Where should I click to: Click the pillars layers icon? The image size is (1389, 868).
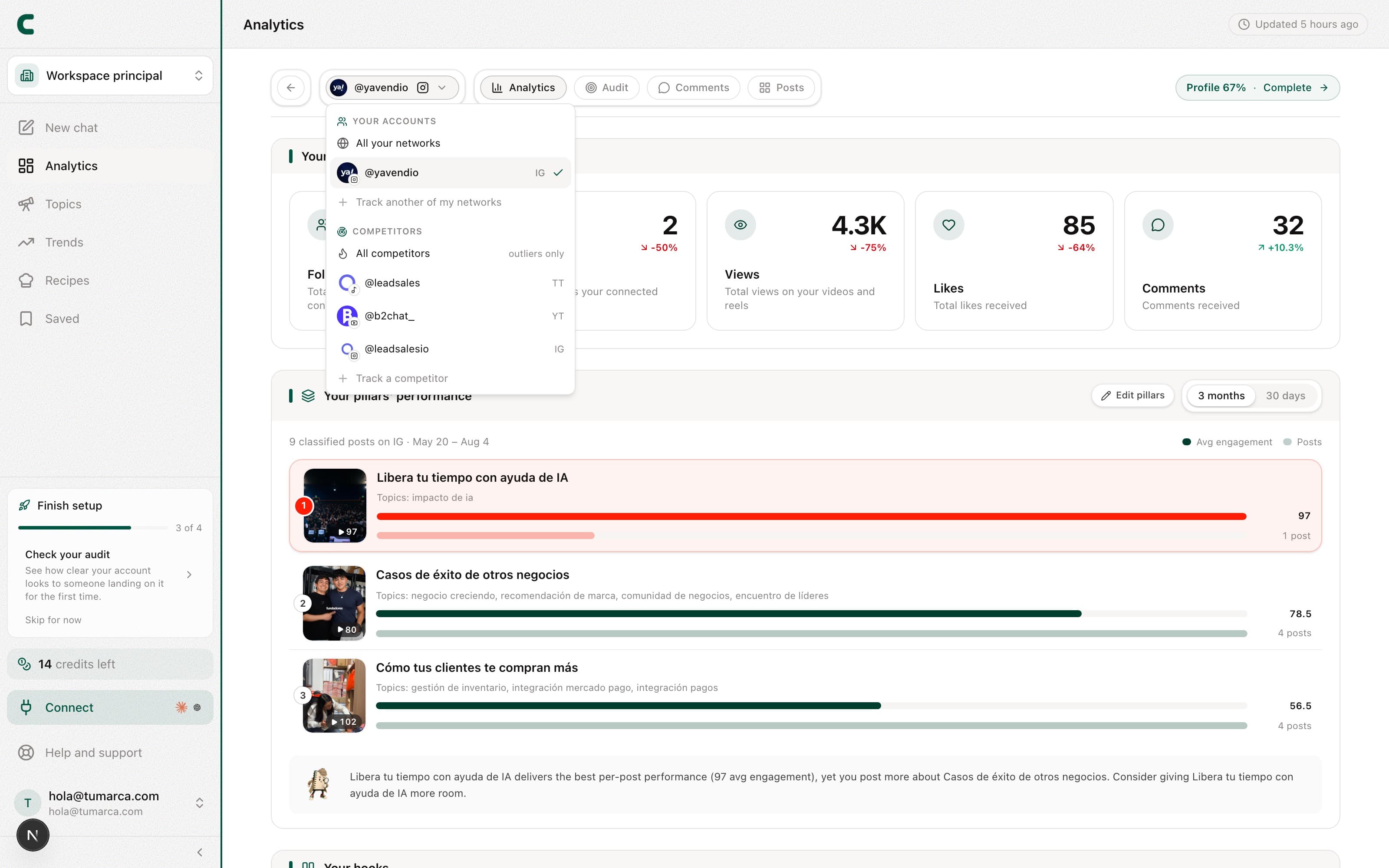(x=308, y=395)
